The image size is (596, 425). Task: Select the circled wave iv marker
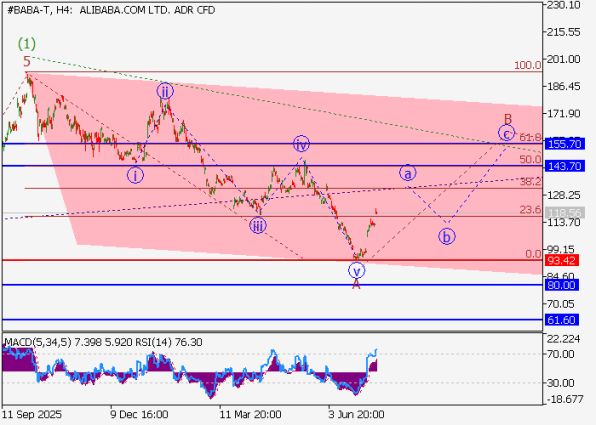(x=301, y=144)
